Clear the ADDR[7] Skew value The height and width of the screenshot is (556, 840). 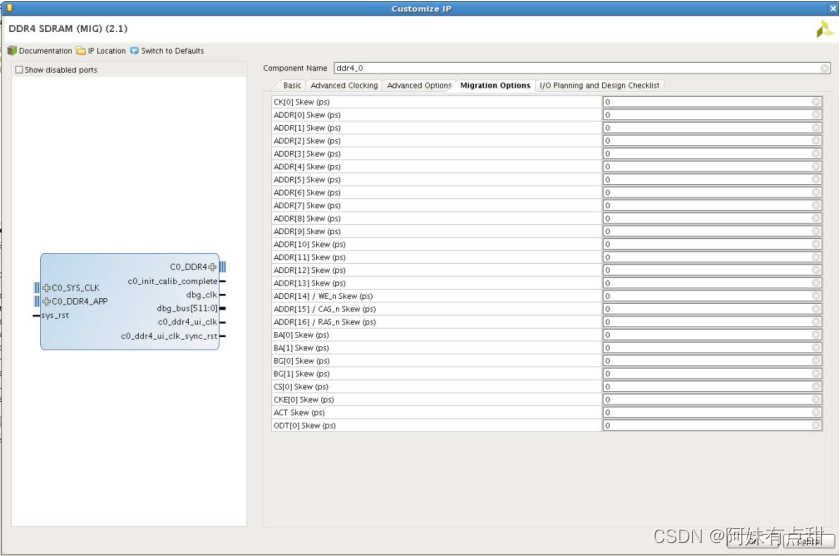(815, 205)
